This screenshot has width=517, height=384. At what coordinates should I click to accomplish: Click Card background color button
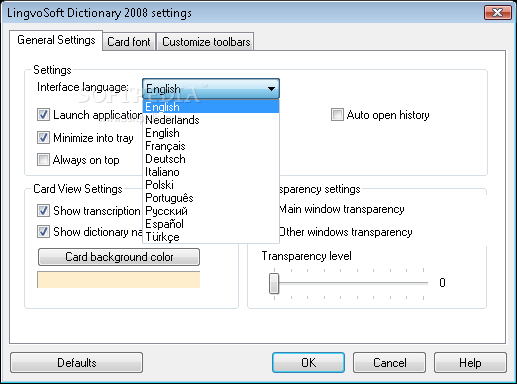point(119,257)
